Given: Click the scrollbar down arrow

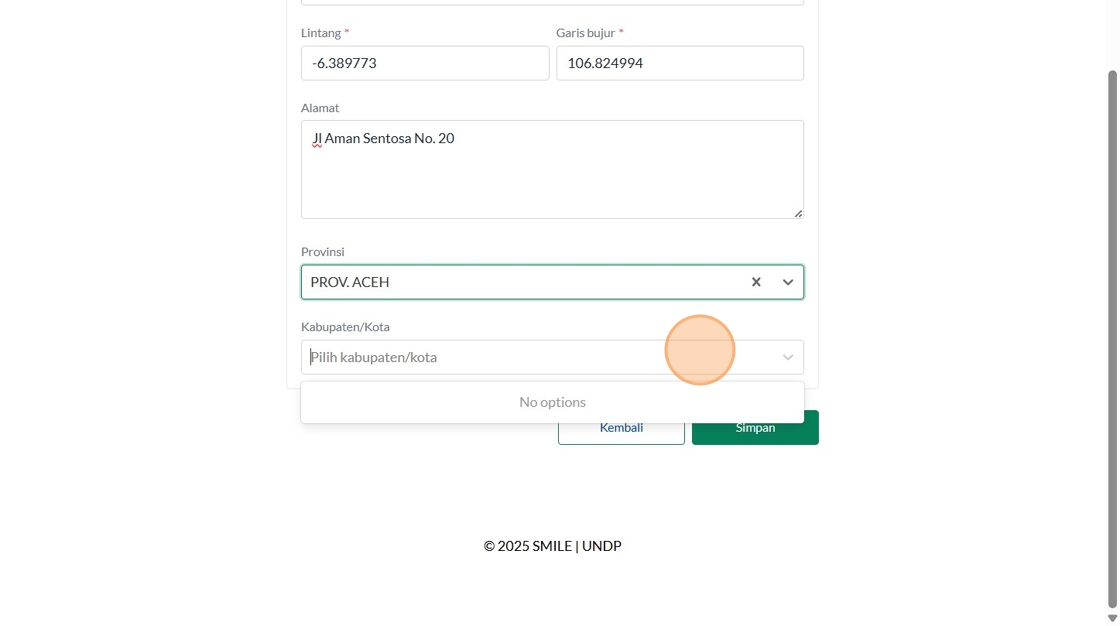Looking at the screenshot, I should pyautogui.click(x=1112, y=619).
